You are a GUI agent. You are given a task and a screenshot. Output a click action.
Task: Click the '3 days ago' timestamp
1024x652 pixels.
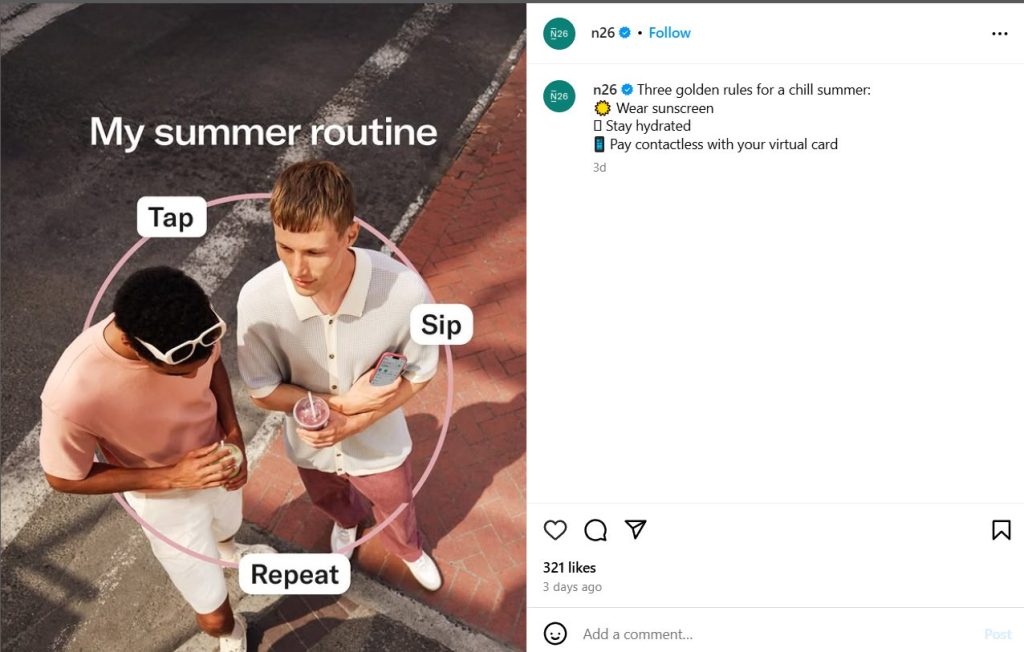tap(572, 587)
